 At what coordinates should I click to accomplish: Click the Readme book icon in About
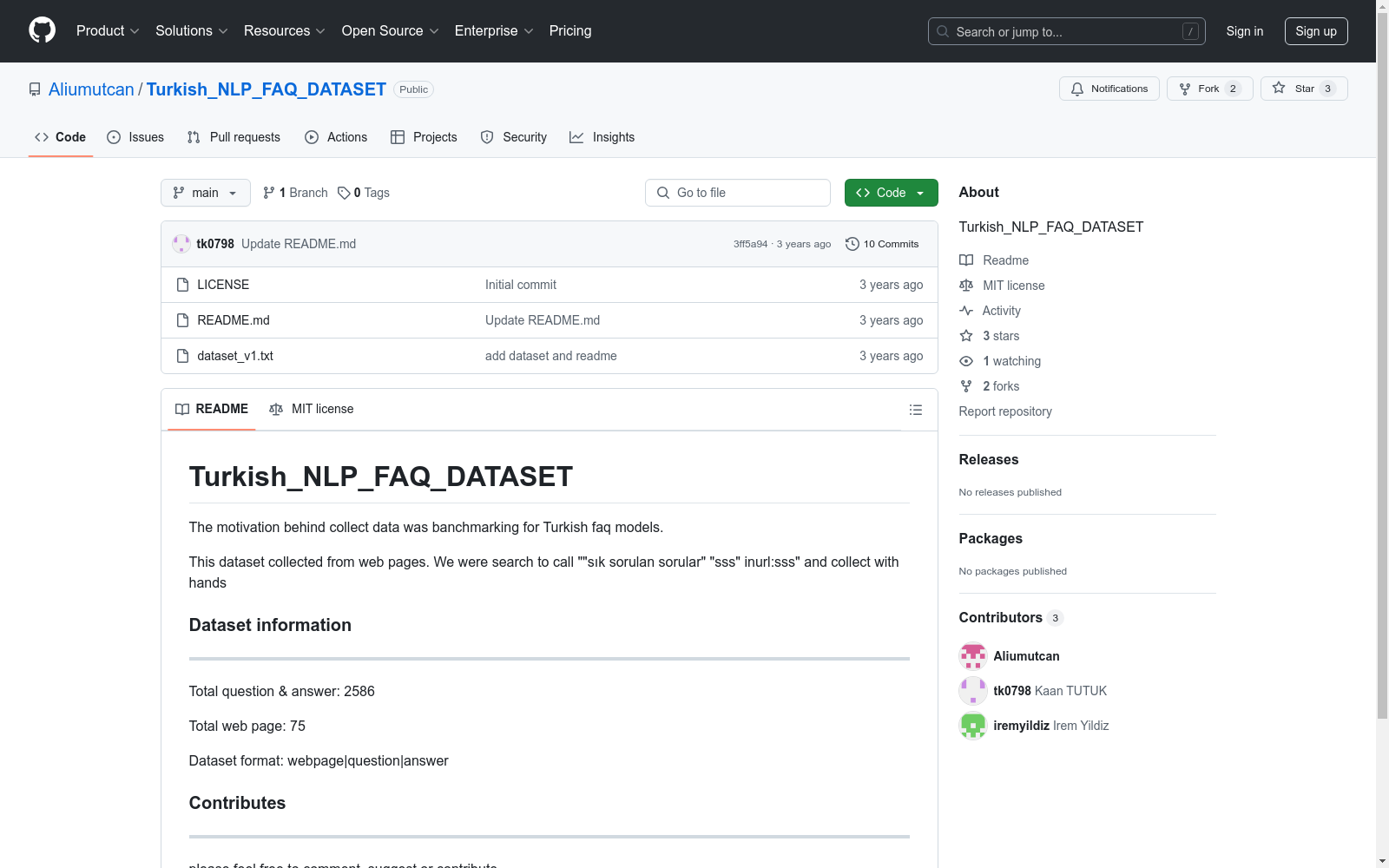pos(966,260)
